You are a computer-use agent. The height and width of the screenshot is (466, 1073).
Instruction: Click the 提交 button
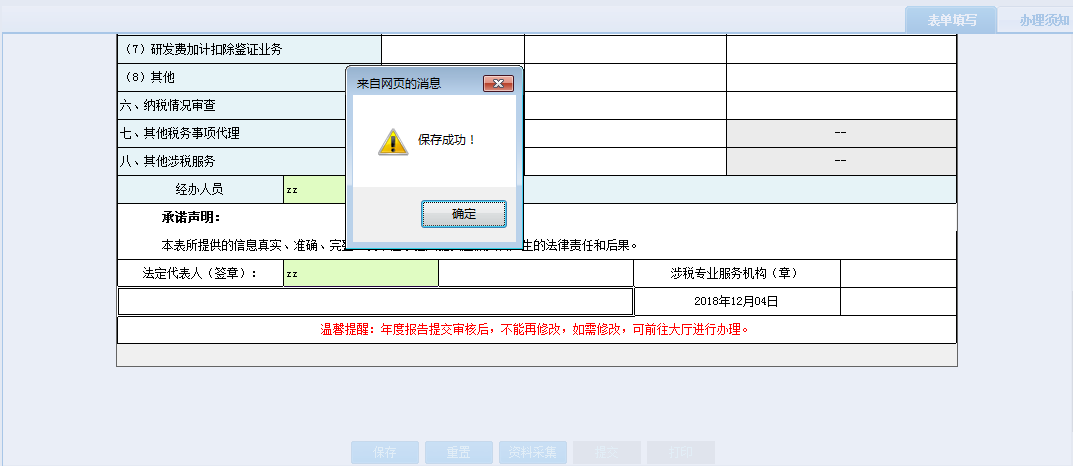tap(607, 452)
